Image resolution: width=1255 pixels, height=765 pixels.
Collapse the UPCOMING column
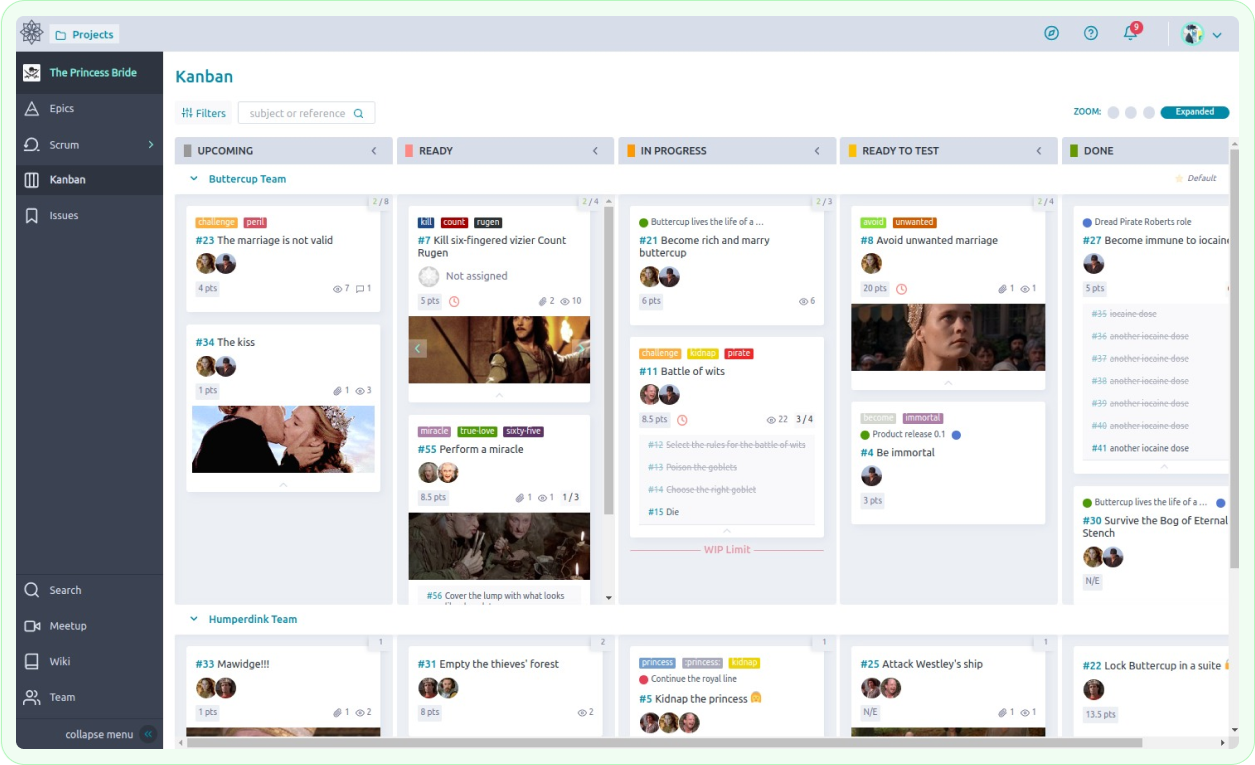(375, 150)
